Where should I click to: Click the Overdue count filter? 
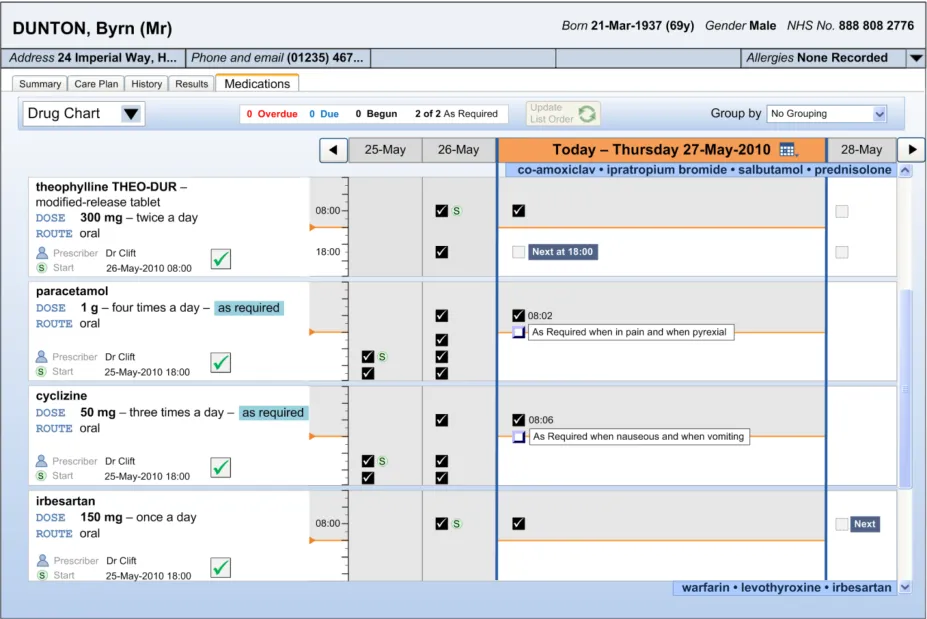(272, 114)
